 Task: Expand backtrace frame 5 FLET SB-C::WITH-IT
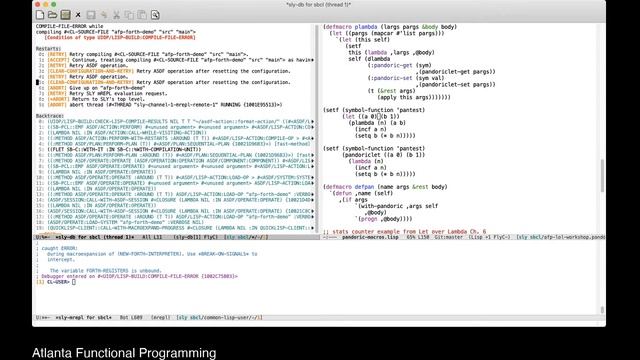[x=120, y=150]
